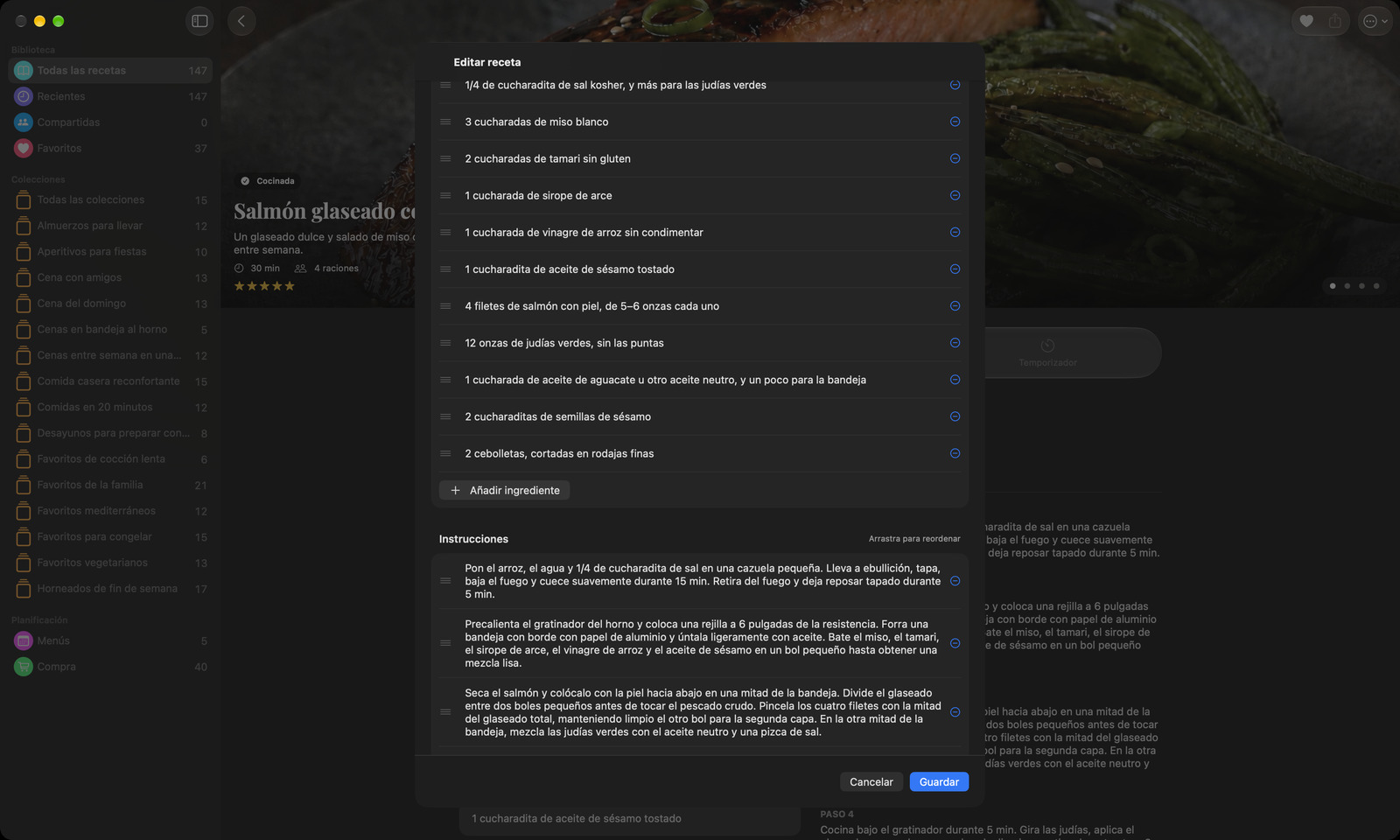This screenshot has width=1400, height=840.
Task: Select Todas las colecciones
Action: pos(110,199)
